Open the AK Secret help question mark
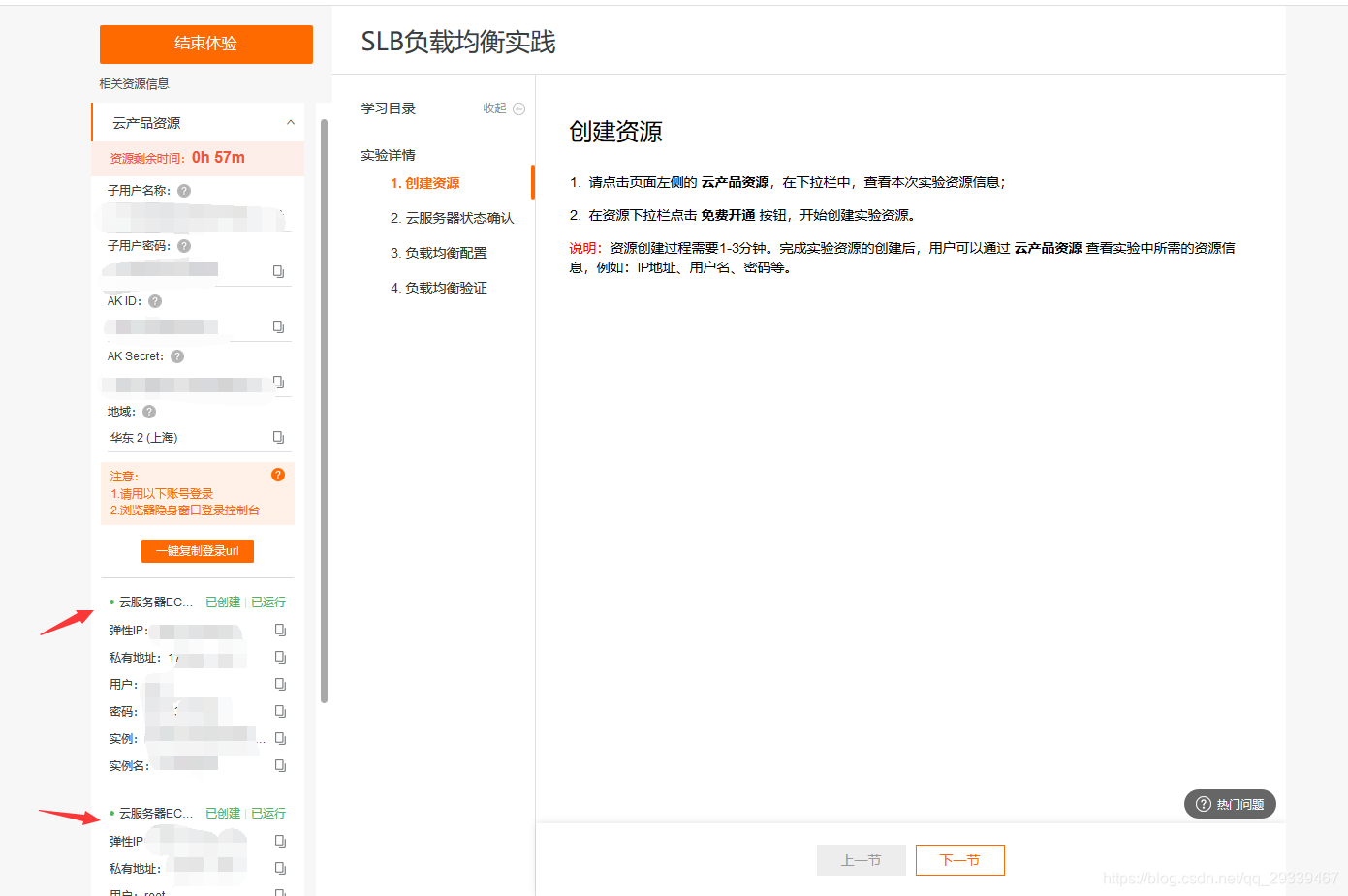The height and width of the screenshot is (896, 1348). click(175, 355)
